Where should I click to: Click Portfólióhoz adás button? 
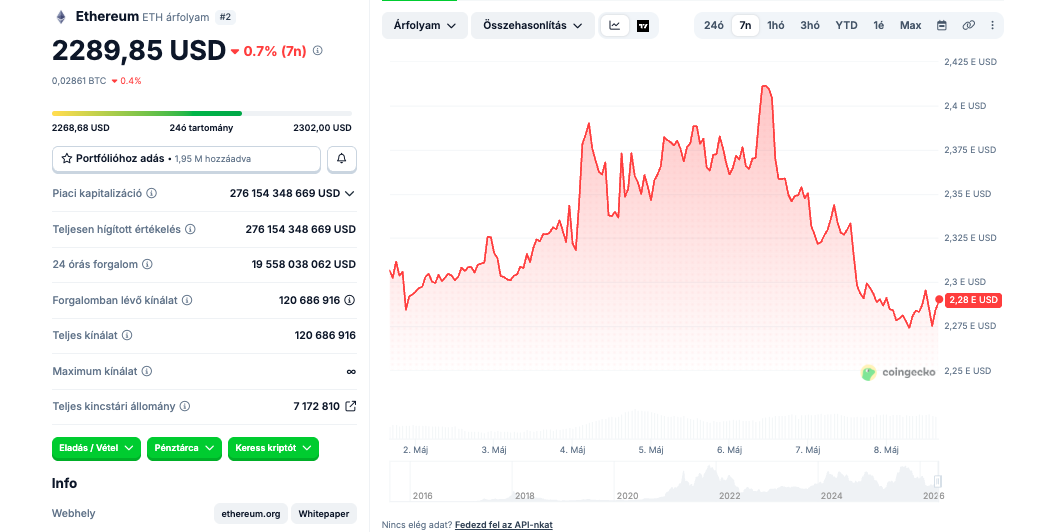186,159
